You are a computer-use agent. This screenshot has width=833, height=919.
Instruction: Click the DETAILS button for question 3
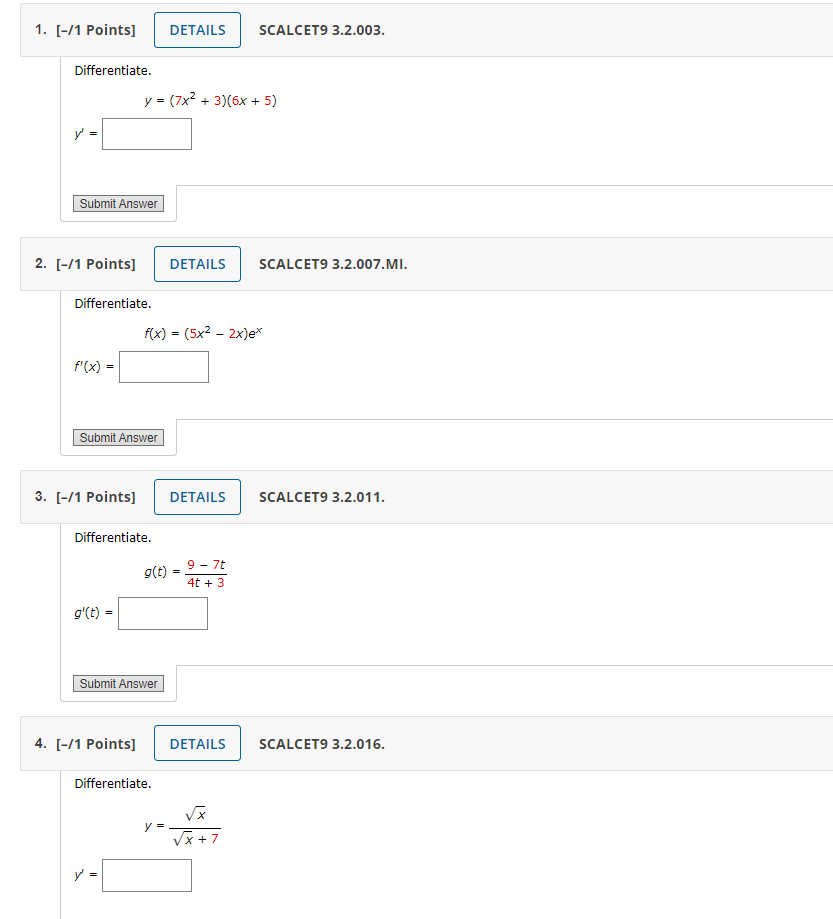coord(197,496)
